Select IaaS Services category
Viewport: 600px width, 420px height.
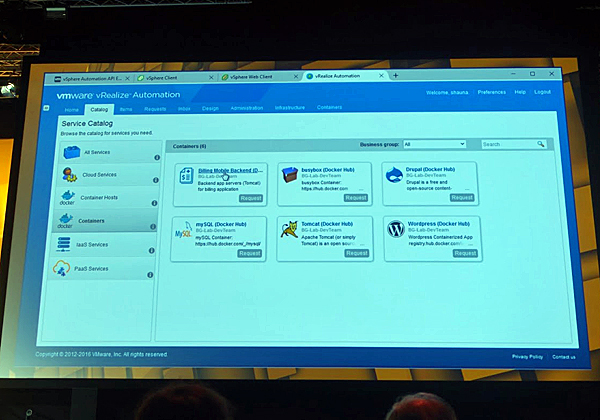[97, 244]
